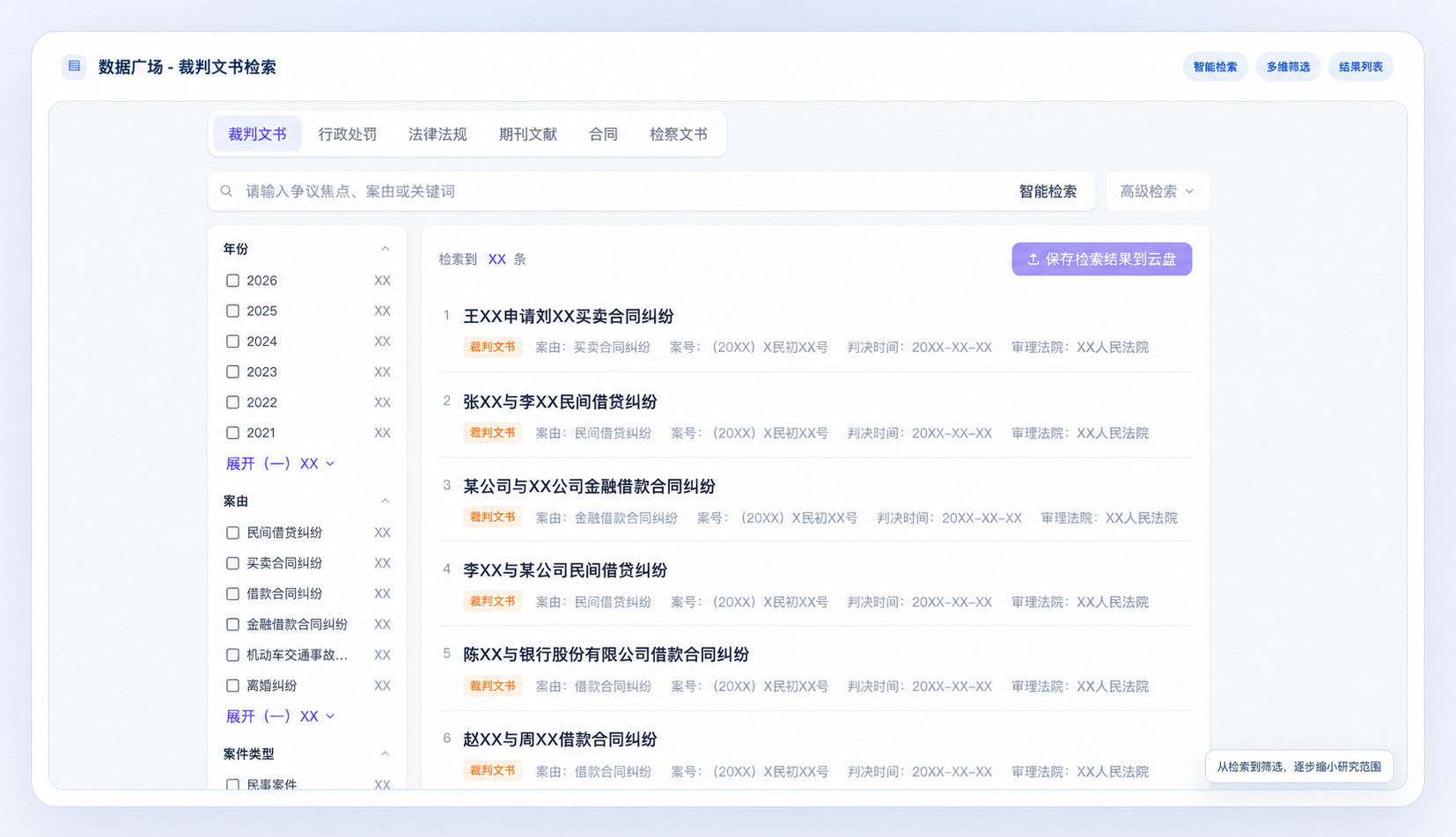Screen dimensions: 1456x837
Task: Open result 王XX申请刘XX买卖合同纠纷
Action: [569, 316]
